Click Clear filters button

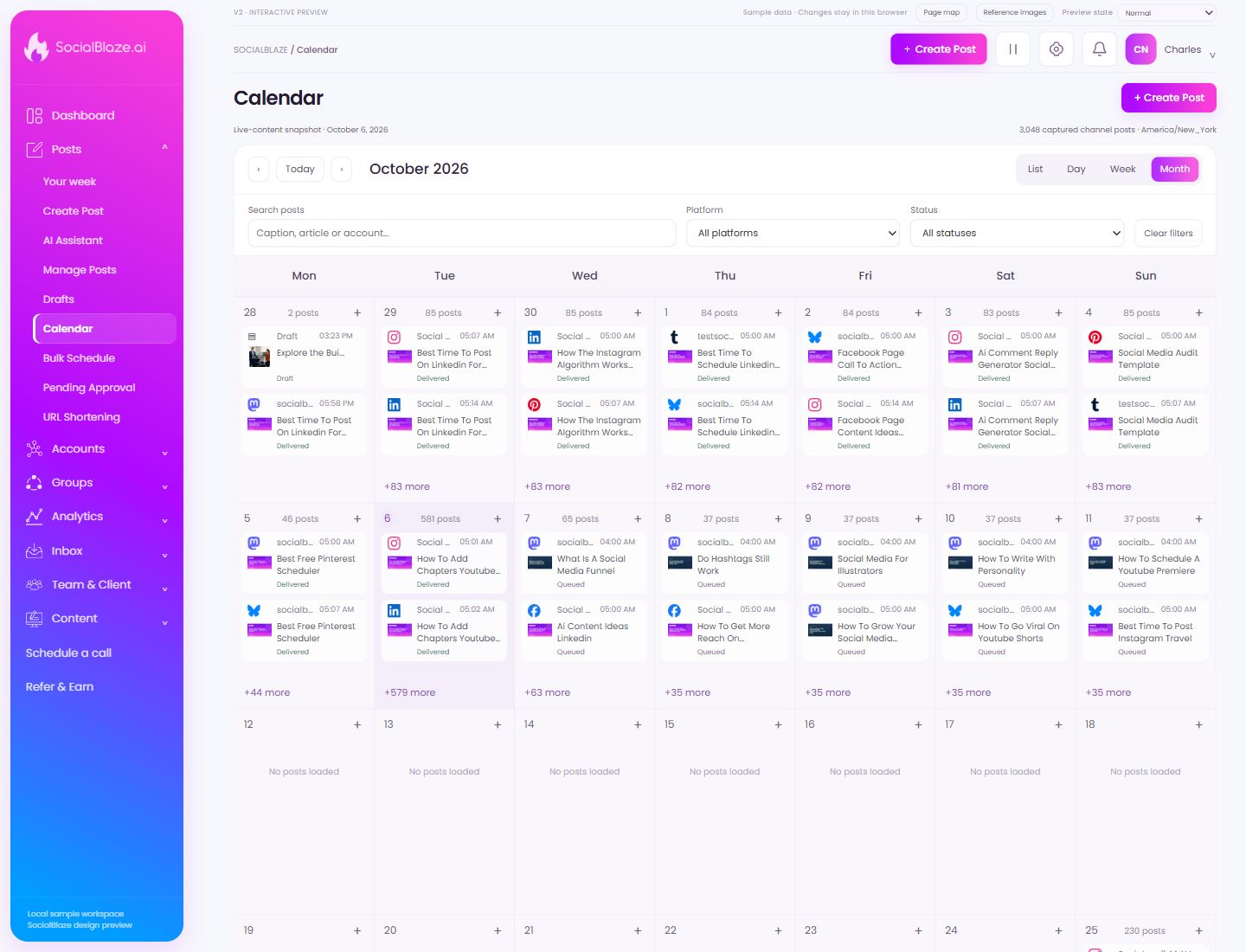(1168, 233)
